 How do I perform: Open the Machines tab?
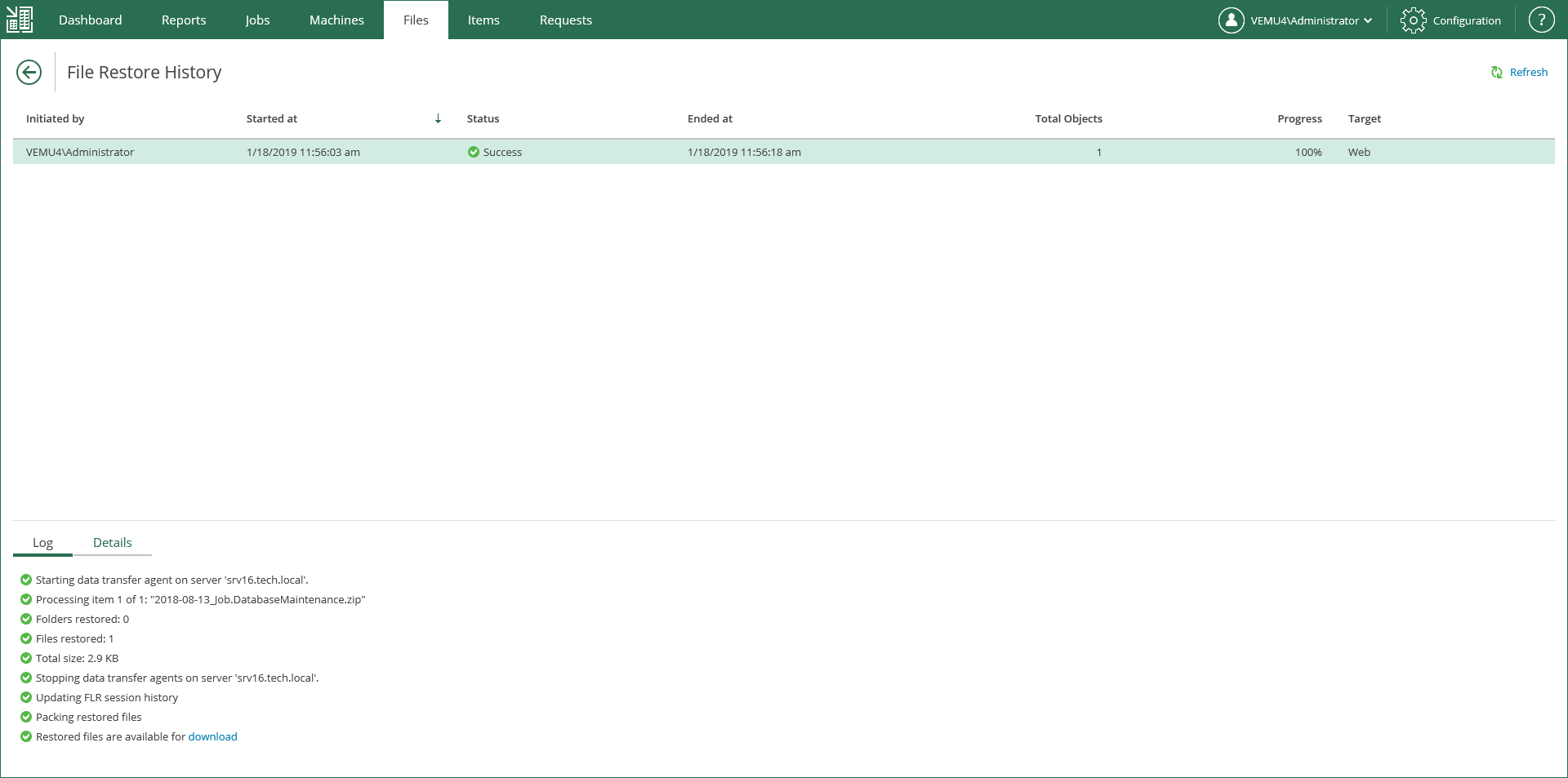(336, 20)
